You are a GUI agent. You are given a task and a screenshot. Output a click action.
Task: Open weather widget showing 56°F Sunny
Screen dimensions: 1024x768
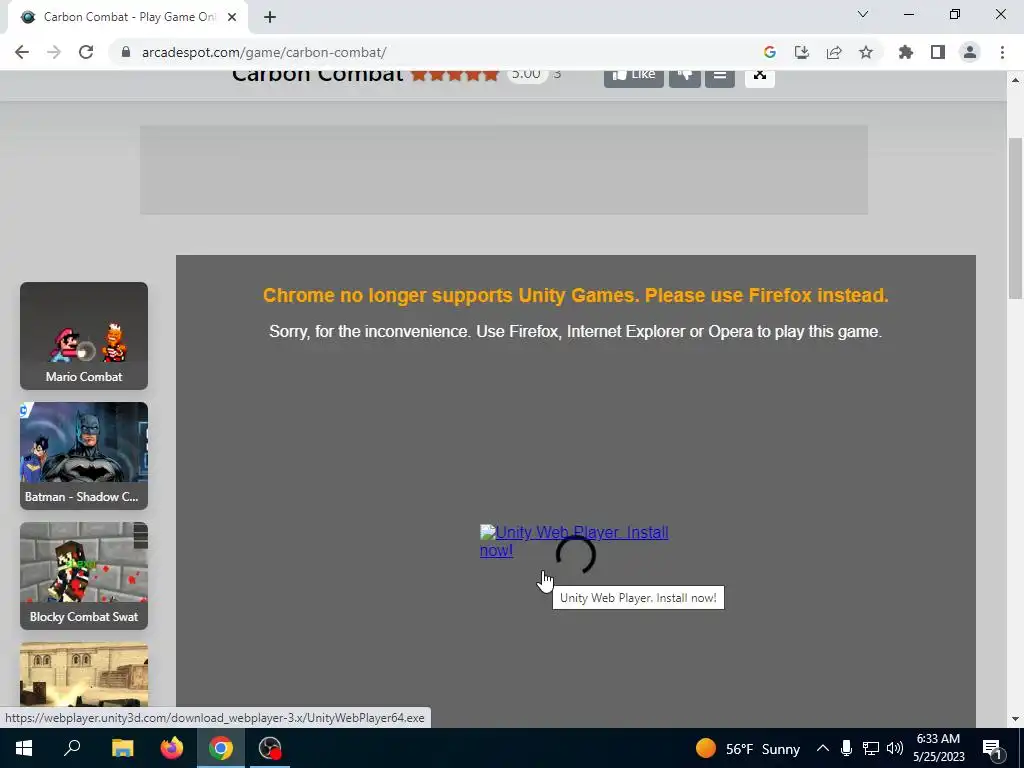tap(748, 748)
